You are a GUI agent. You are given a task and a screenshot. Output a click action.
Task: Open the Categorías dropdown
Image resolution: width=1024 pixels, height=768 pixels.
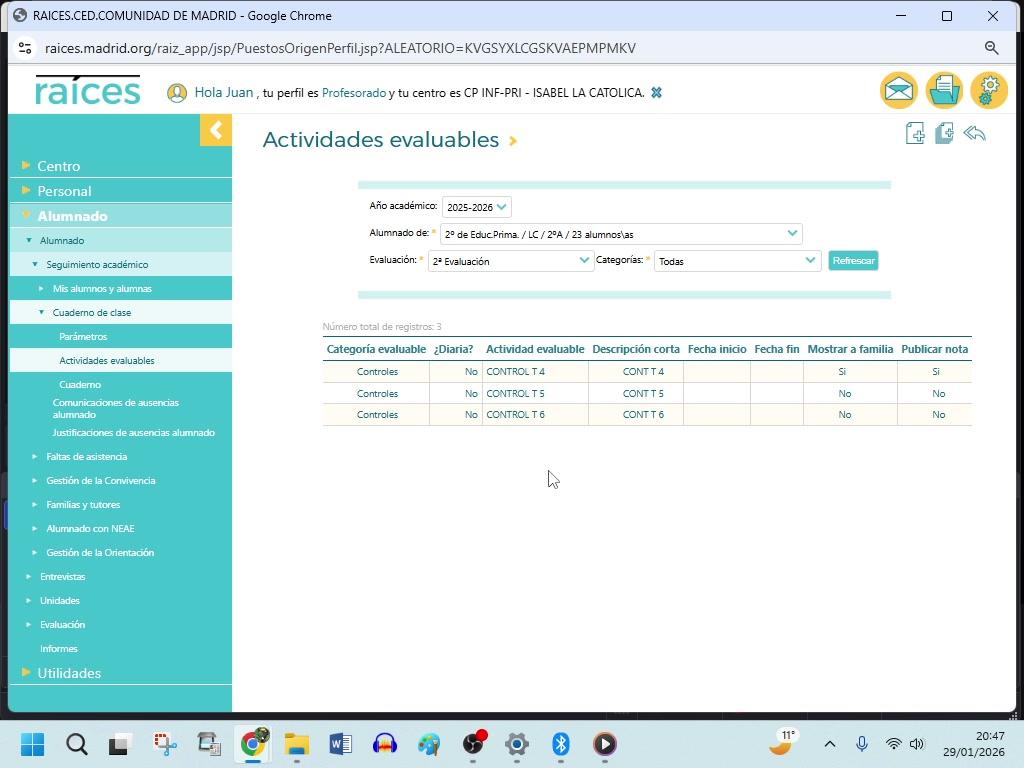pyautogui.click(x=737, y=261)
